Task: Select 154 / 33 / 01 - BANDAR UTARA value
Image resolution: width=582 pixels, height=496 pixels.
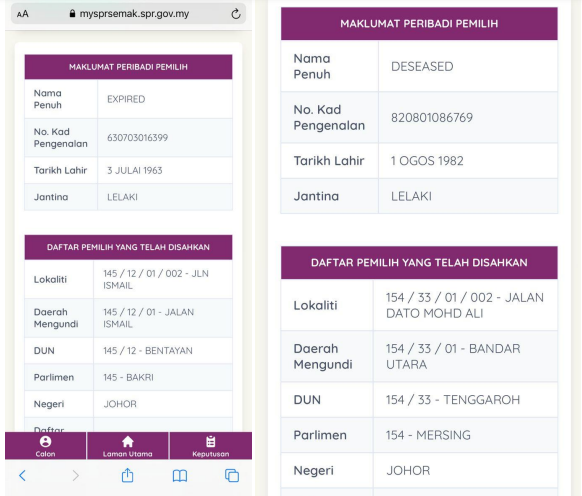Action: pyautogui.click(x=453, y=356)
